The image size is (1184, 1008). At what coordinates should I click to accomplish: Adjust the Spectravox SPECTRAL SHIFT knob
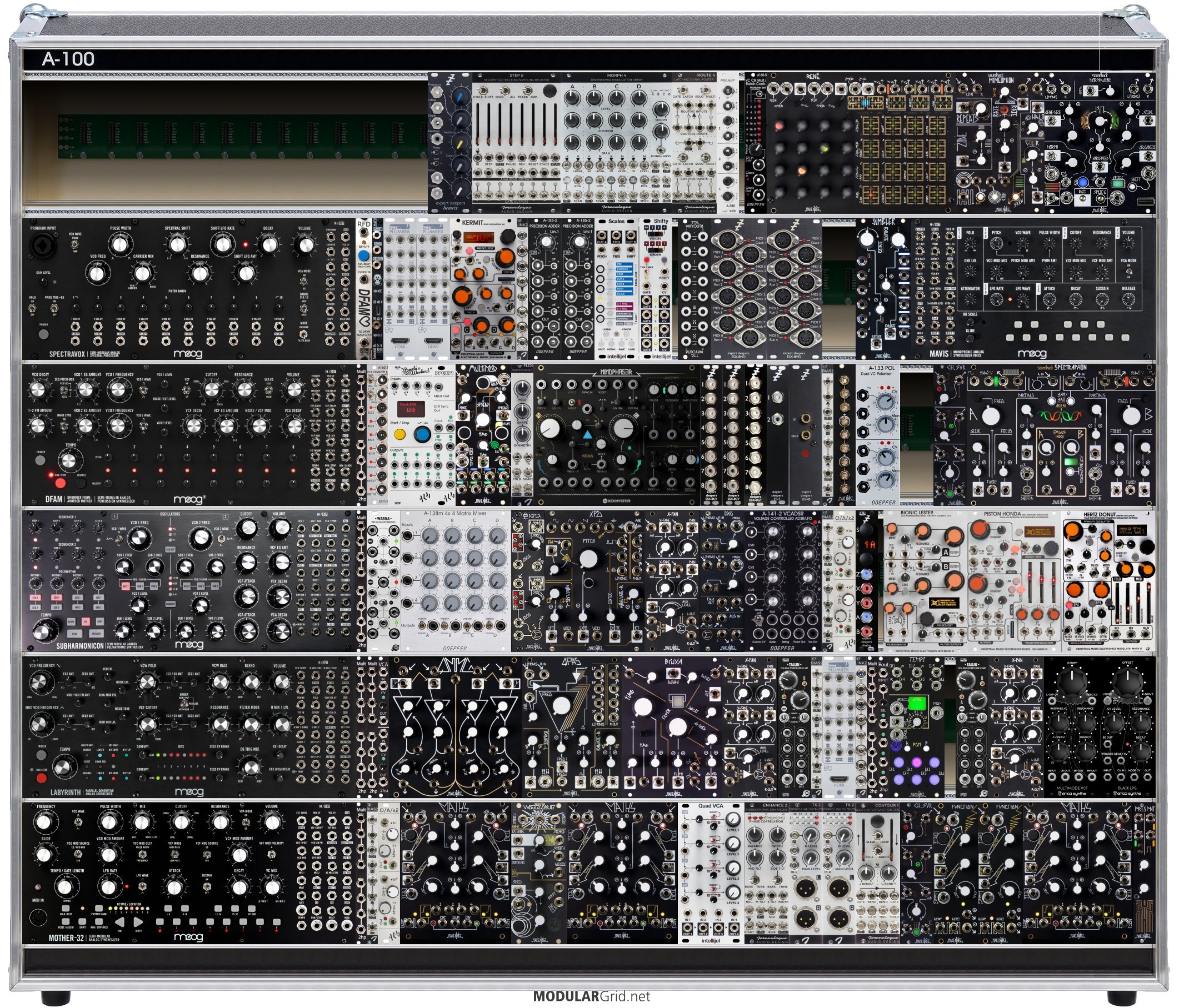tap(178, 245)
